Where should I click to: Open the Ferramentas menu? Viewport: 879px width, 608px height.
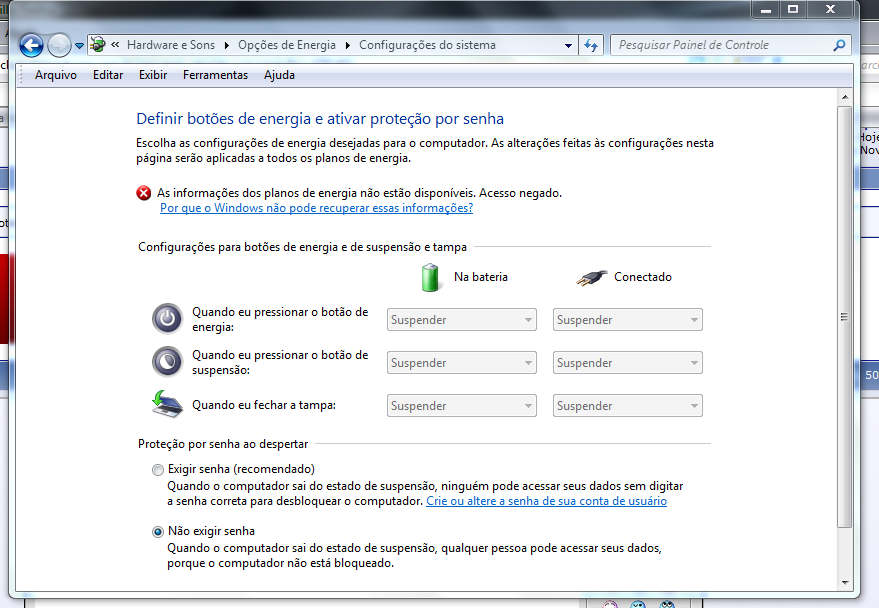point(215,75)
